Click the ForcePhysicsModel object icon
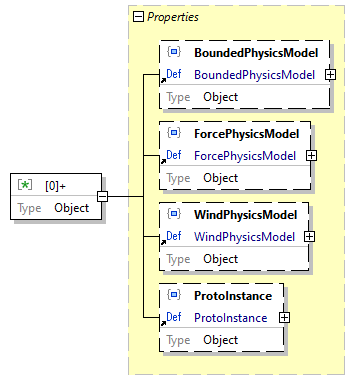The width and height of the screenshot is (361, 381). (174, 133)
